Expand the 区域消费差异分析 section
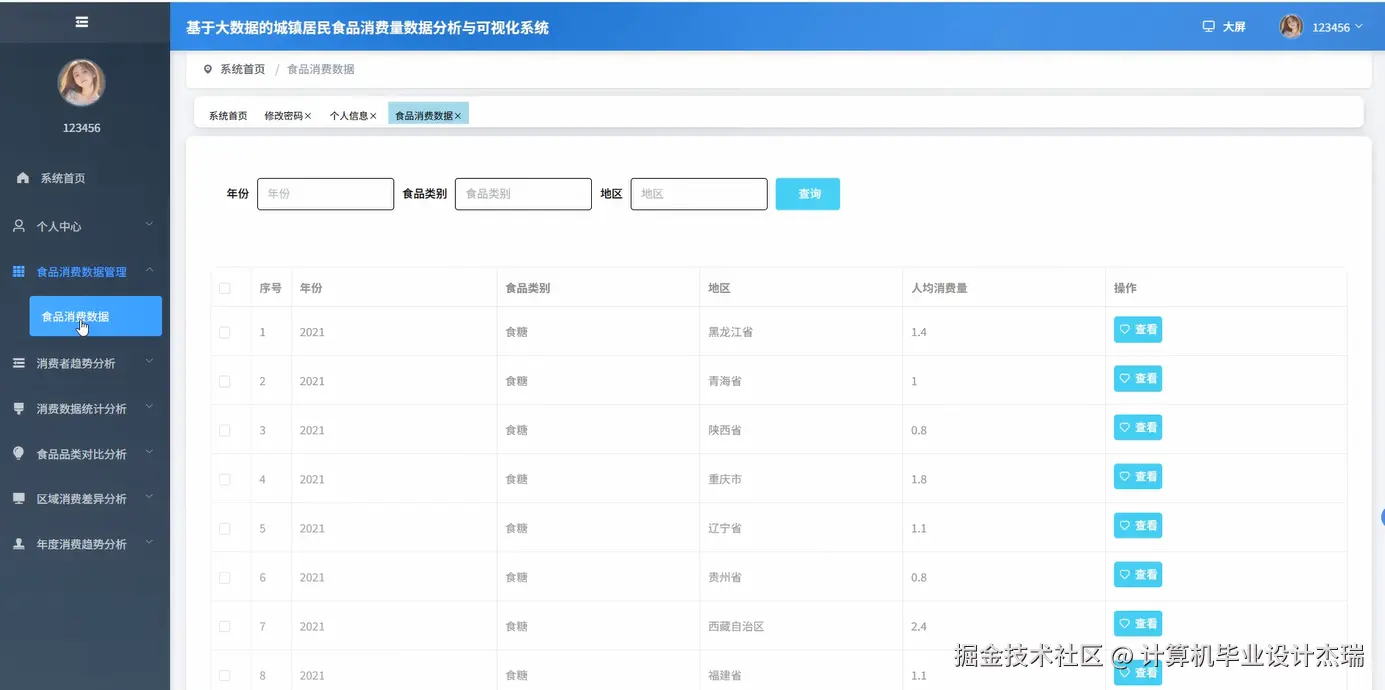The width and height of the screenshot is (1385, 690). [75, 497]
